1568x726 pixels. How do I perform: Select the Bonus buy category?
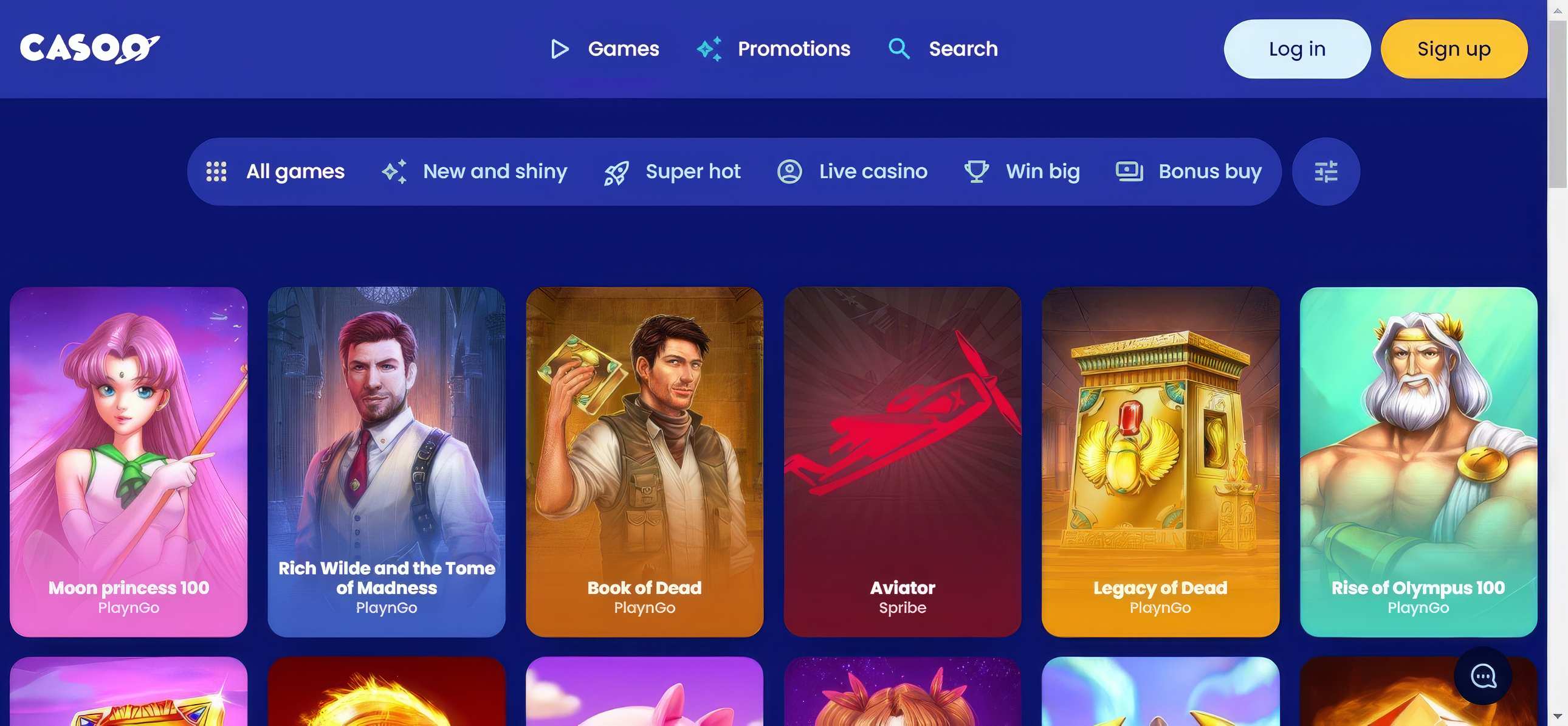[x=1189, y=171]
